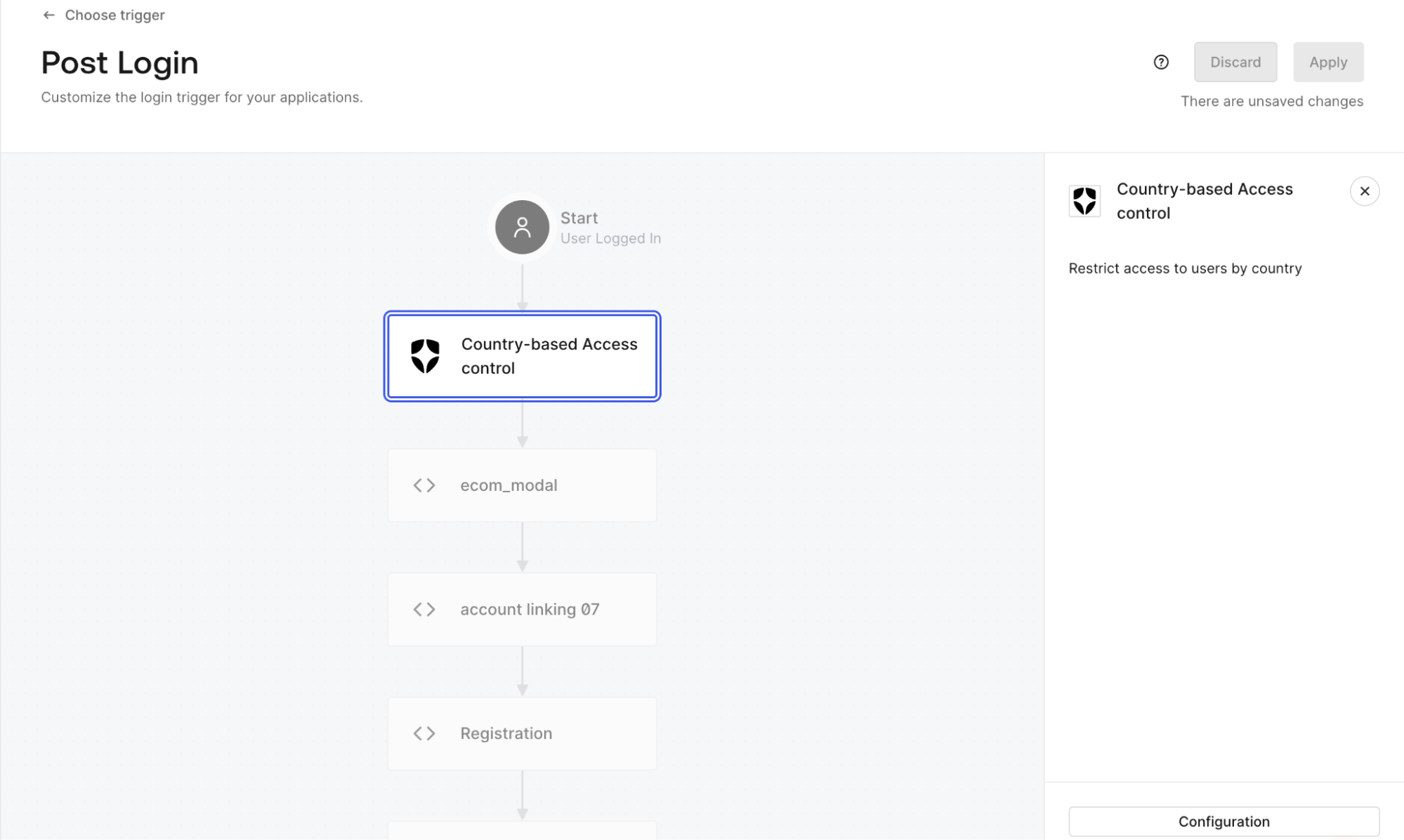This screenshot has height=840, width=1404.
Task: Click the Choose trigger link
Action: tap(114, 15)
